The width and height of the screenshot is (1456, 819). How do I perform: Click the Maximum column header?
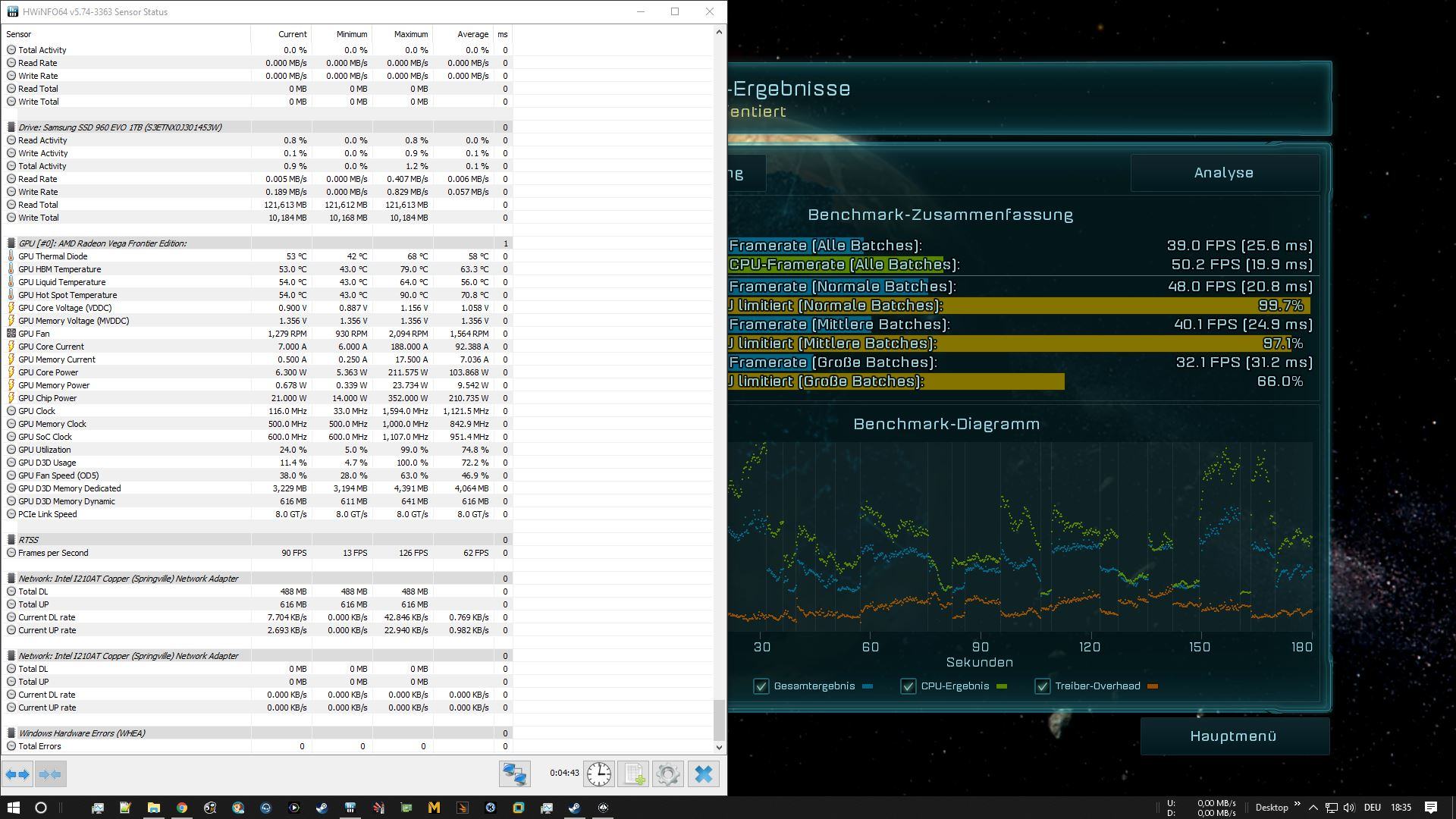[x=403, y=34]
